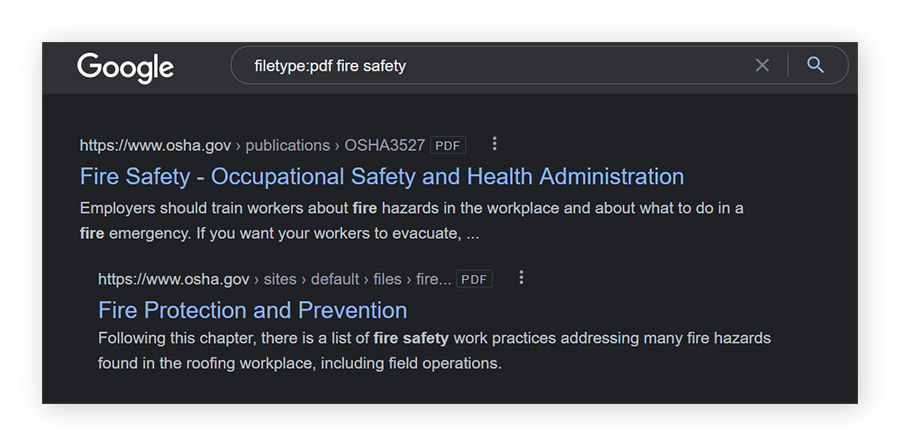Focus the search box containing filetype:pdf fire safety
The width and height of the screenshot is (900, 445).
[490, 66]
